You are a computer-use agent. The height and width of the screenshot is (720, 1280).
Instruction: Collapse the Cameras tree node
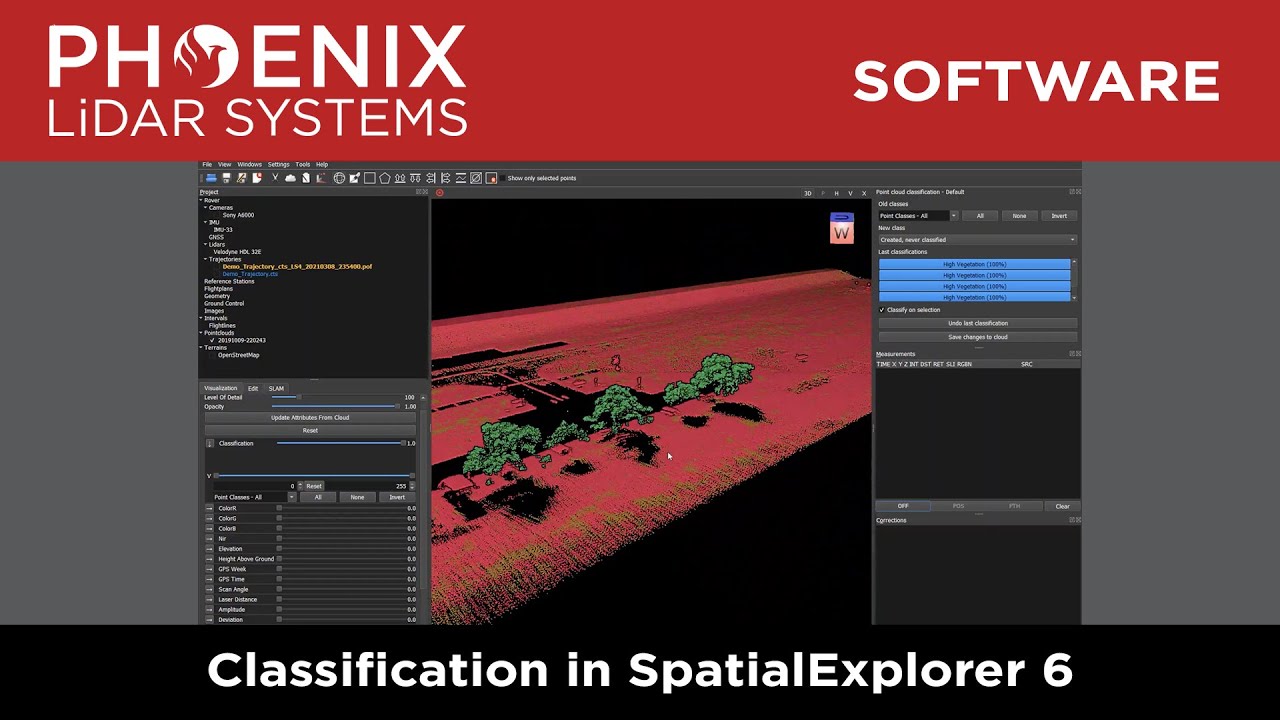206,208
